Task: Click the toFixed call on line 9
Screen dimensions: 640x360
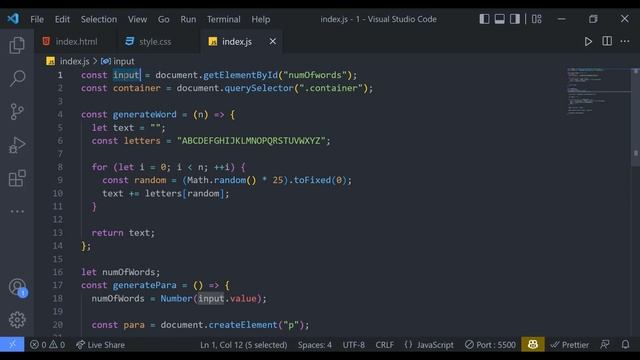Action: [312, 180]
